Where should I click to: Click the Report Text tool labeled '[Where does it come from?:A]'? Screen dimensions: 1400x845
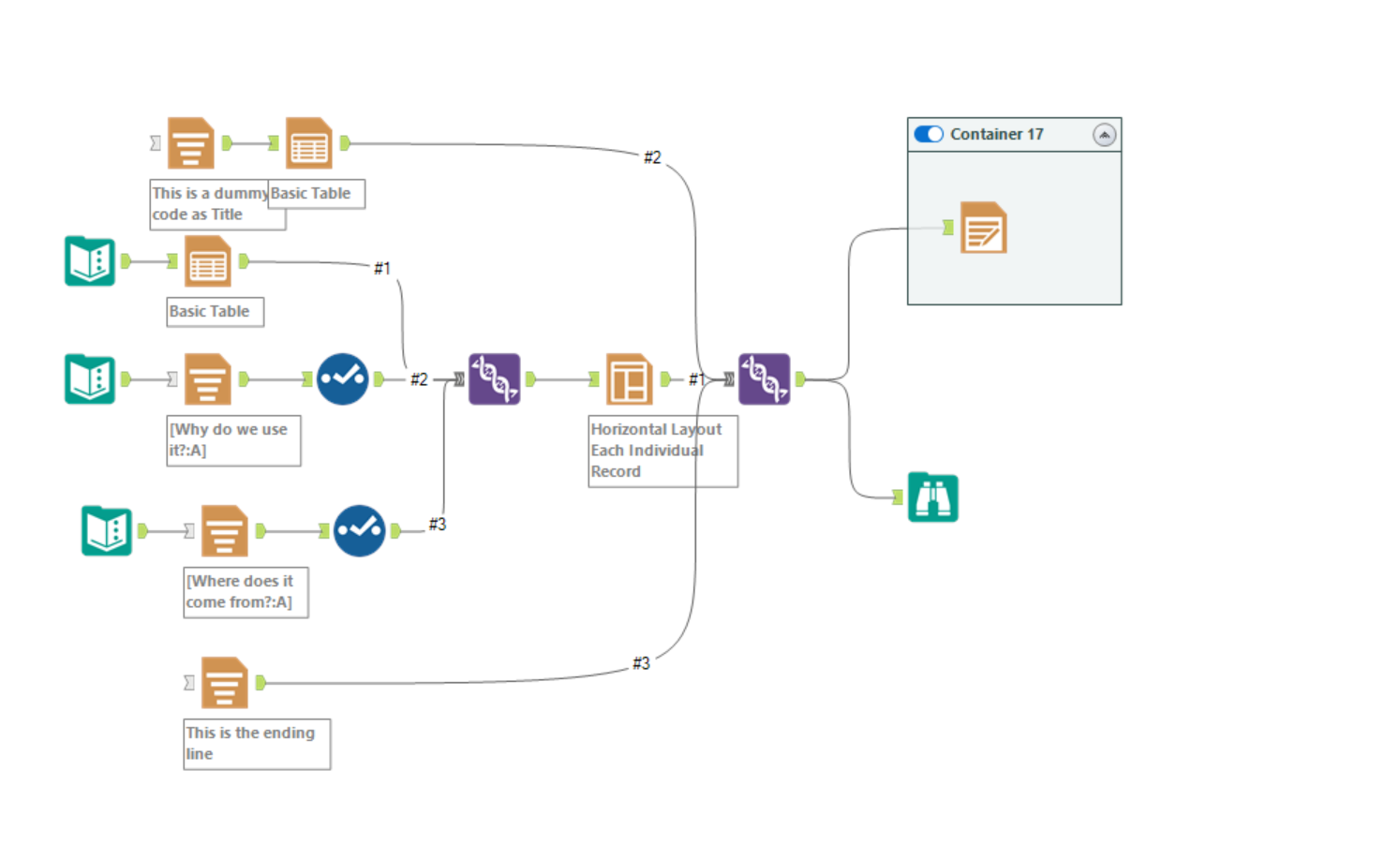coord(224,530)
